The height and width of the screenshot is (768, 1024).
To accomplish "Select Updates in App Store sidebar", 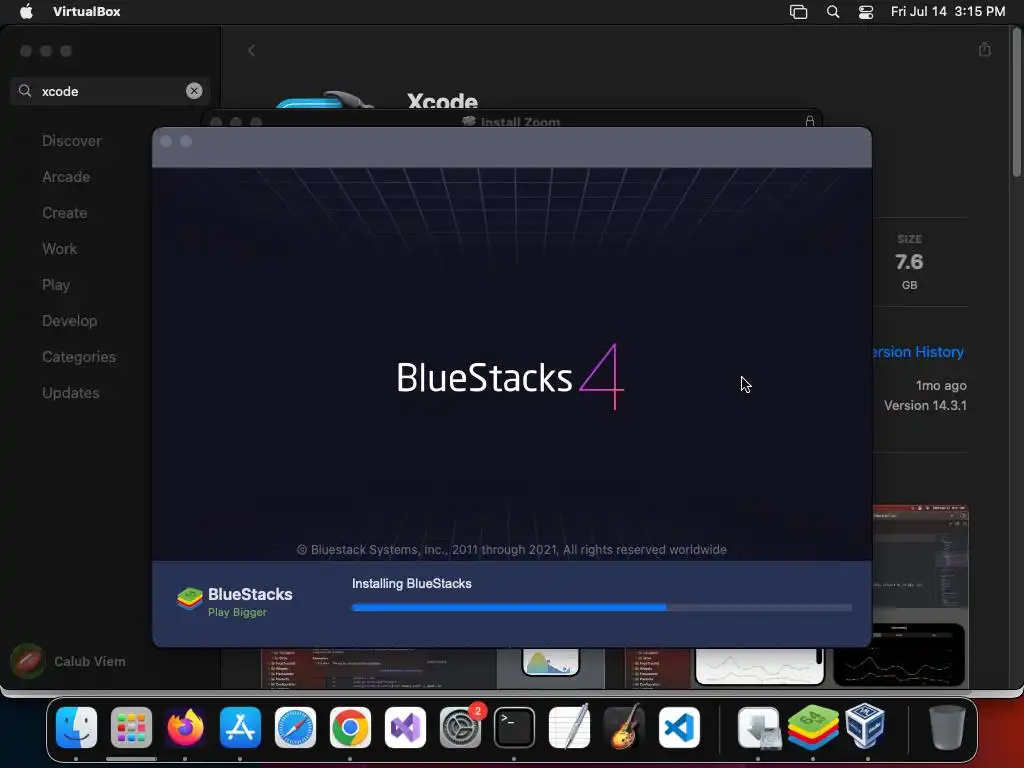I will point(71,392).
